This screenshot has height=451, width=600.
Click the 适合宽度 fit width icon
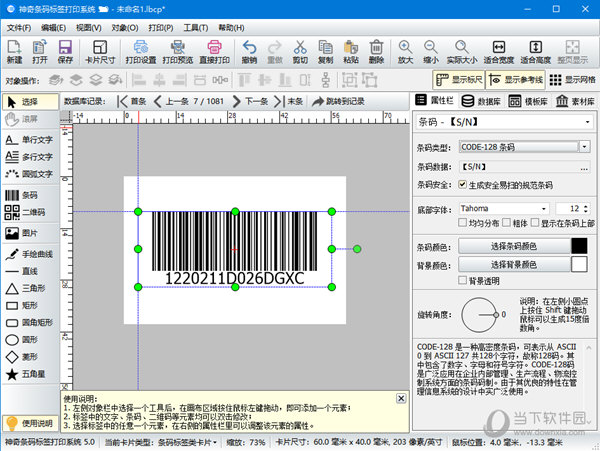point(499,52)
